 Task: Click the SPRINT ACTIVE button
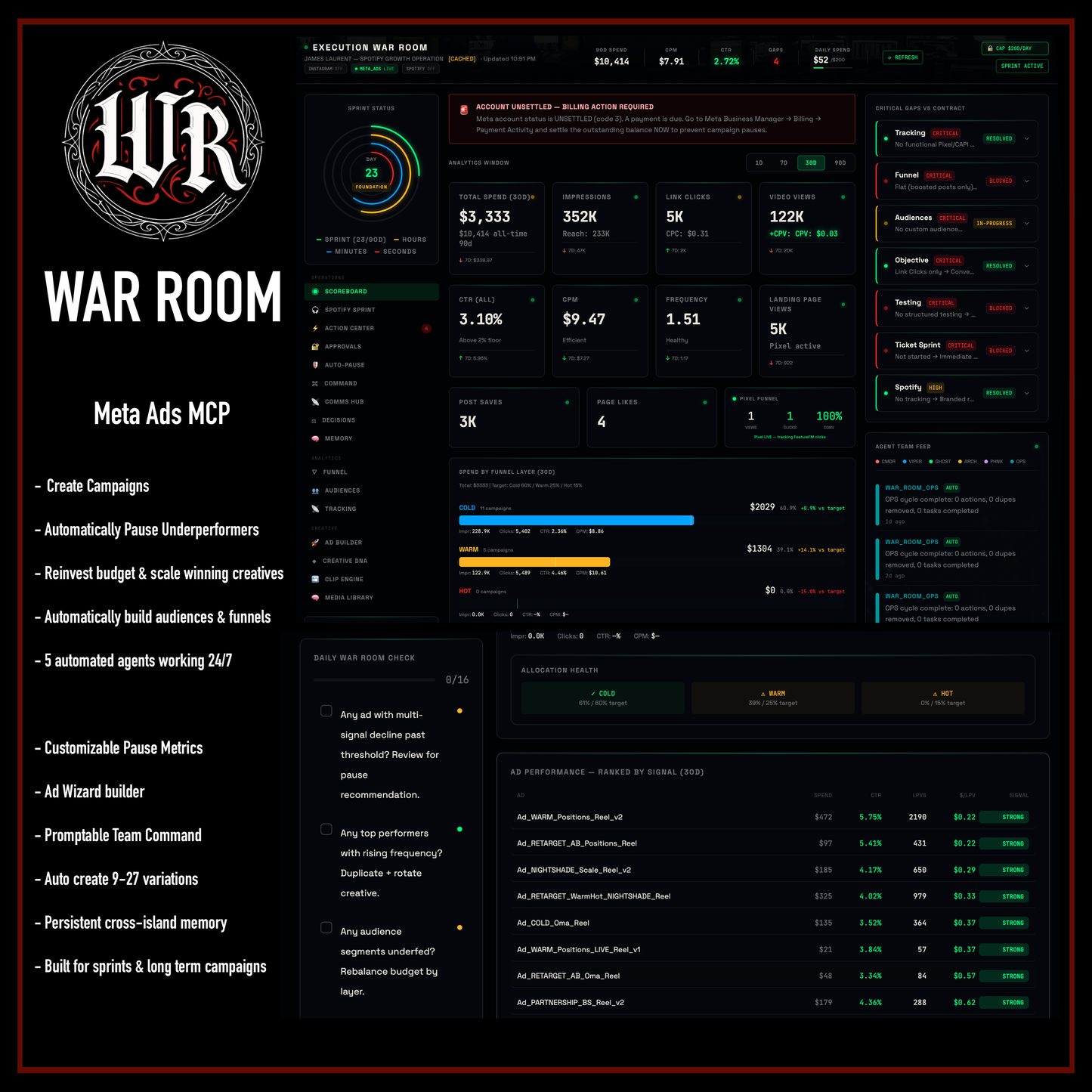click(1022, 66)
